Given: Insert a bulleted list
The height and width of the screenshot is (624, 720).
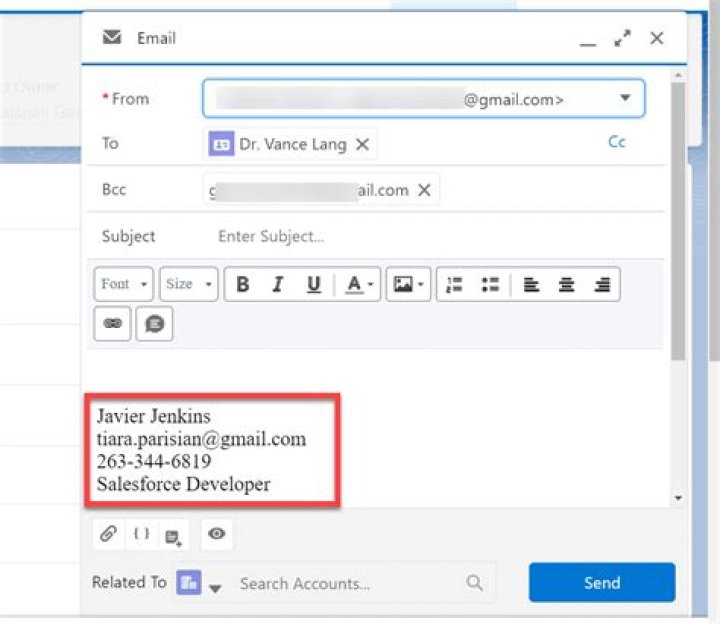Looking at the screenshot, I should coord(490,284).
